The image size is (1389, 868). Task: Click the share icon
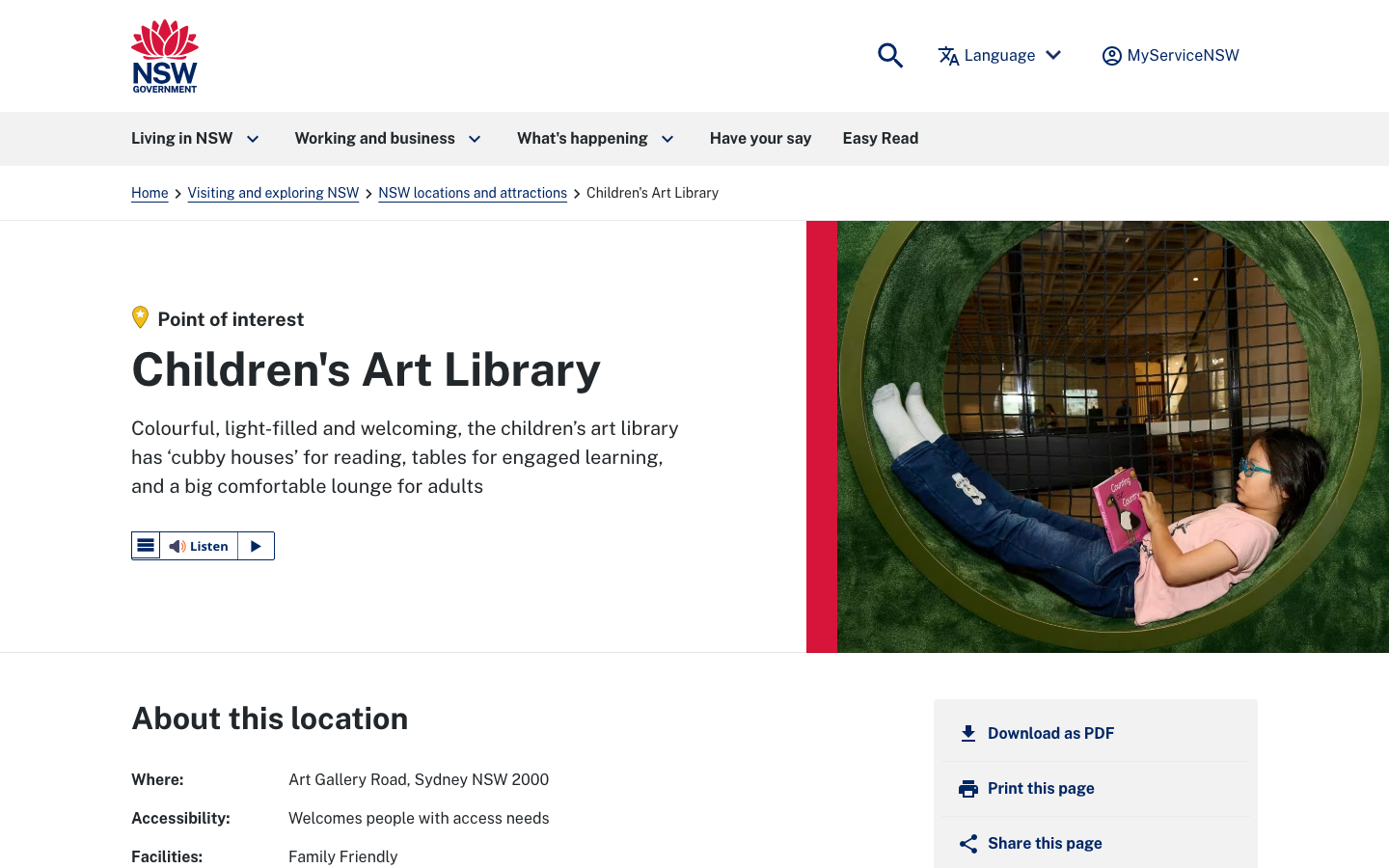tap(968, 844)
